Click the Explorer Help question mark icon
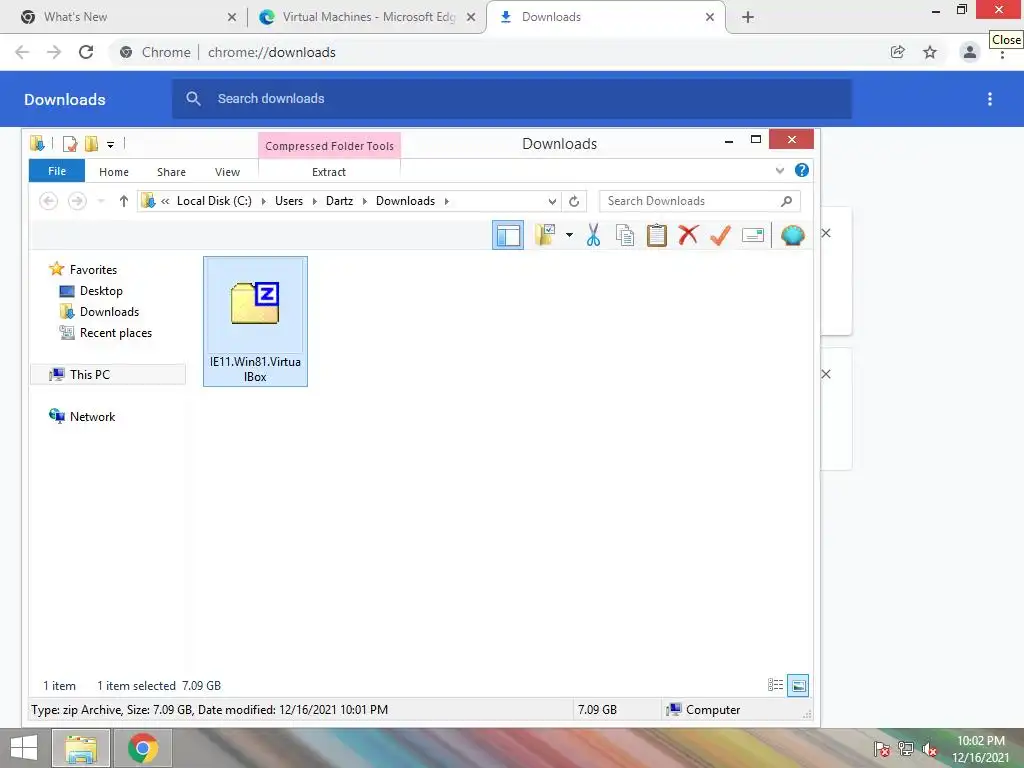Screen dimensions: 1024x768 802,170
